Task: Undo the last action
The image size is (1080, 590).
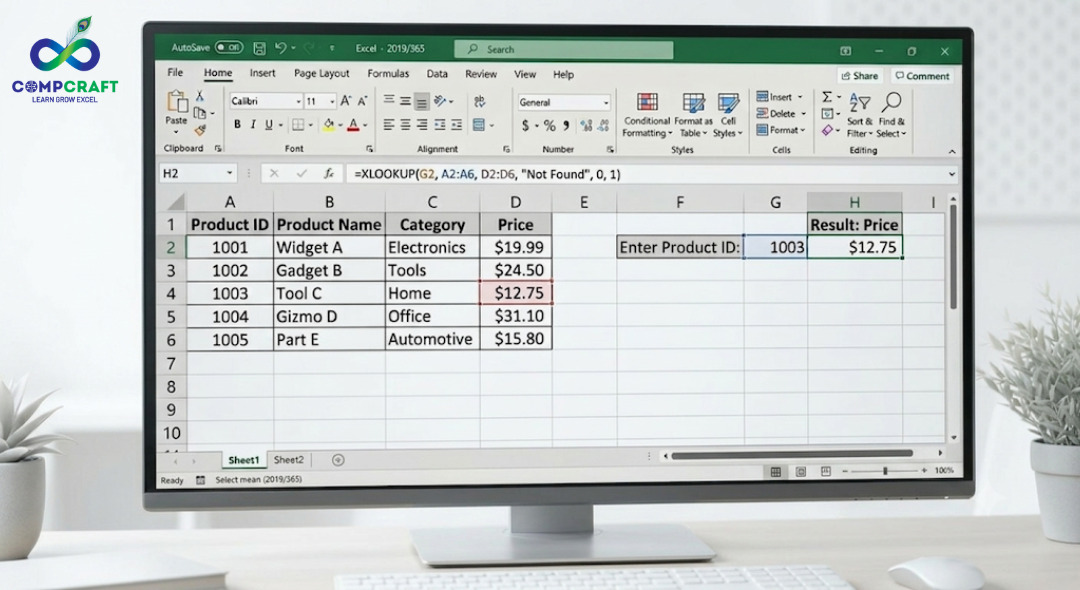Action: pos(280,48)
